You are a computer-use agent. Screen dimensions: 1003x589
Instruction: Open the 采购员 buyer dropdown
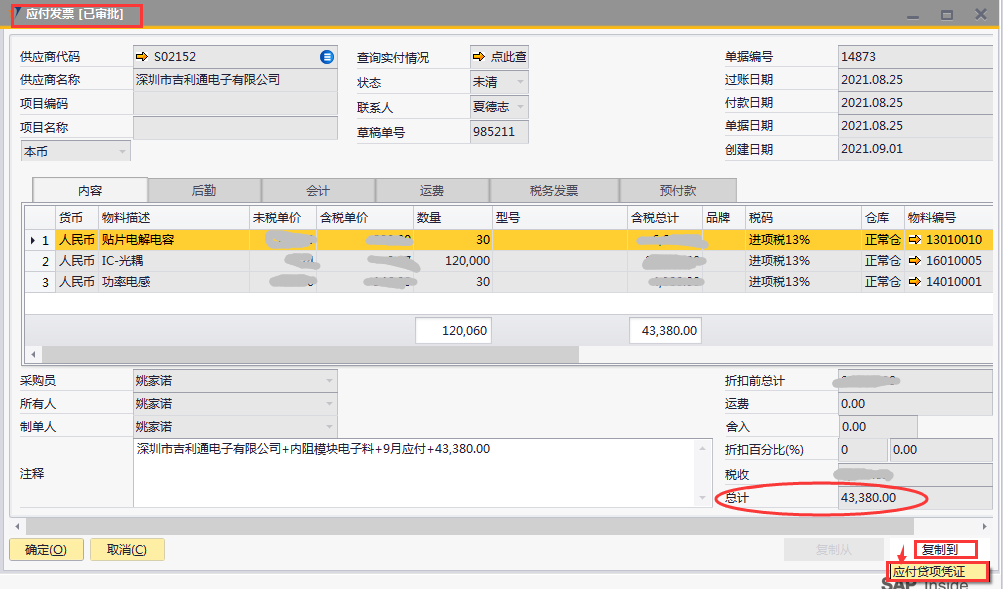tap(329, 380)
